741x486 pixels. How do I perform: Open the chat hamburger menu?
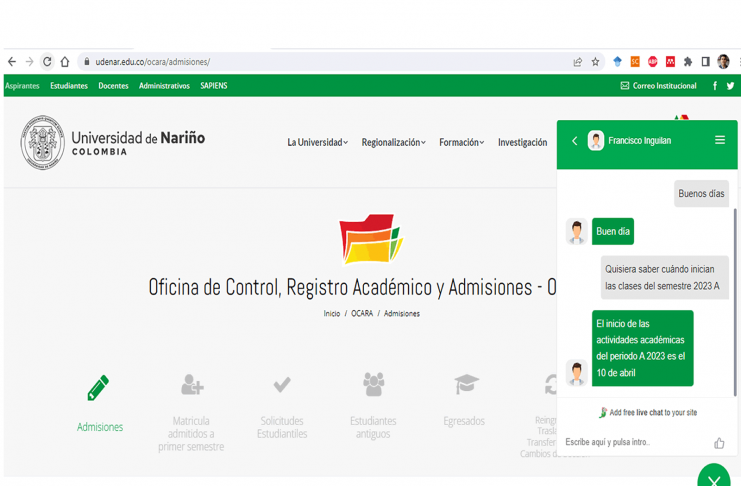tap(720, 140)
